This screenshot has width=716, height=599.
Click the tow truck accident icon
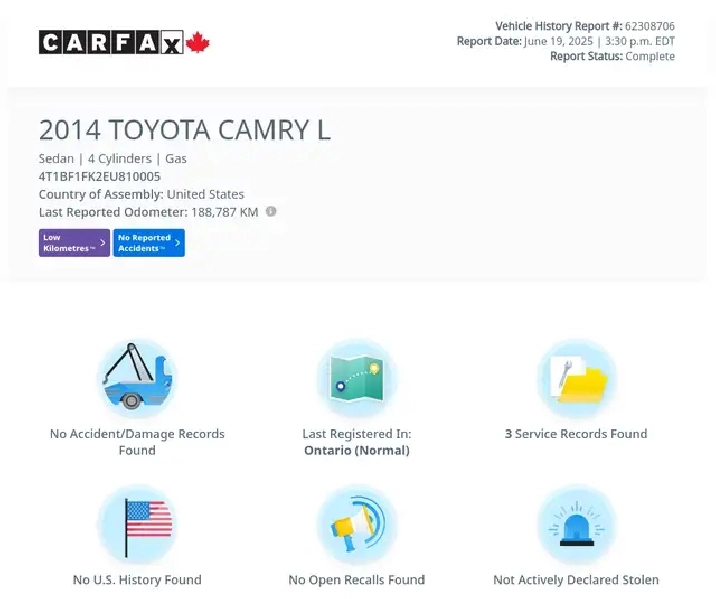(137, 378)
